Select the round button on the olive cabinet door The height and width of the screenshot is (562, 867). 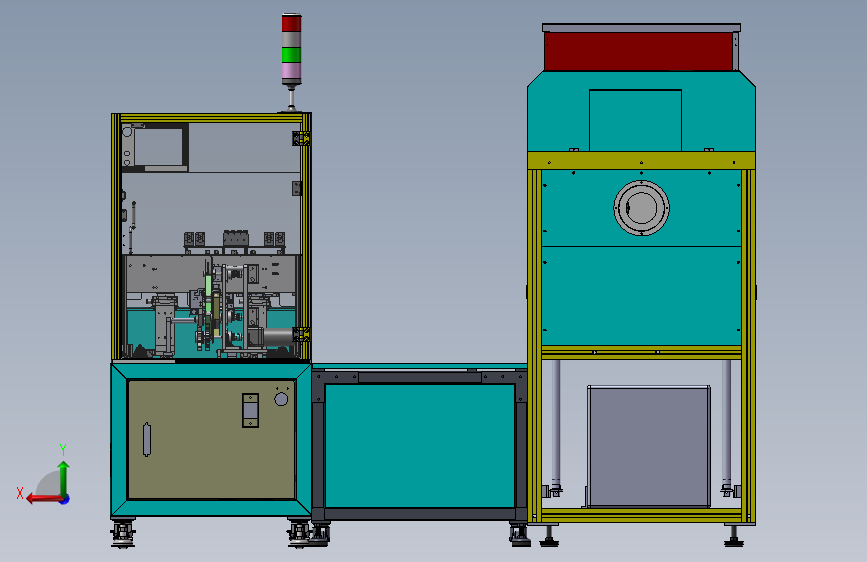pyautogui.click(x=281, y=399)
